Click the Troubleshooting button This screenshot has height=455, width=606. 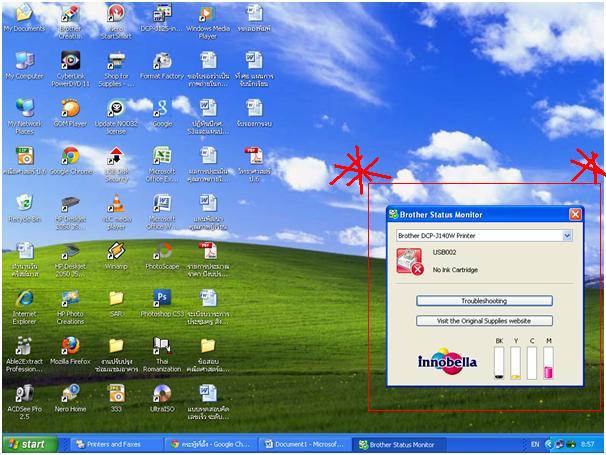pos(484,301)
